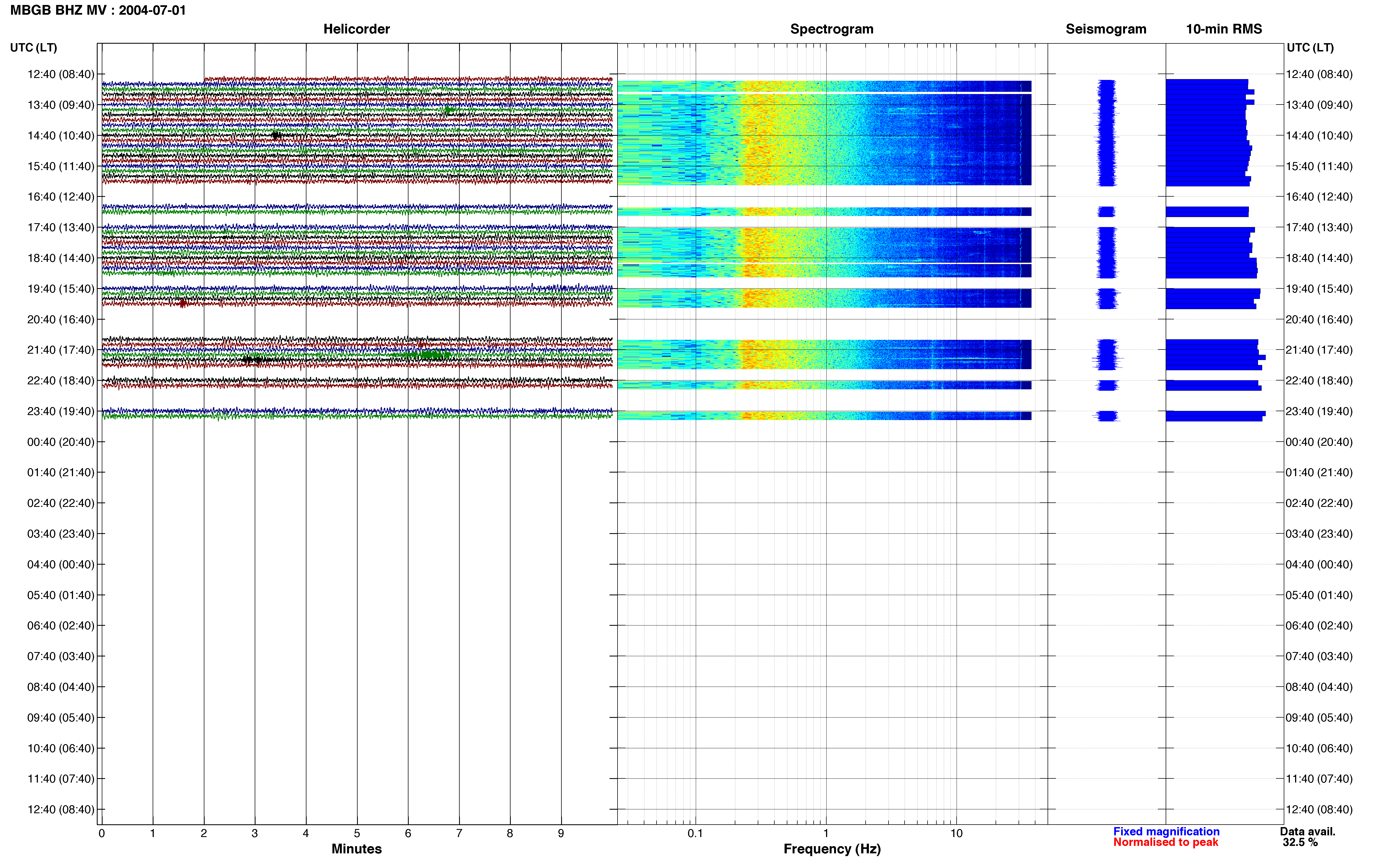Click the spectrogram strip at 23:40
Image resolution: width=1388 pixels, height=868 pixels.
point(824,416)
